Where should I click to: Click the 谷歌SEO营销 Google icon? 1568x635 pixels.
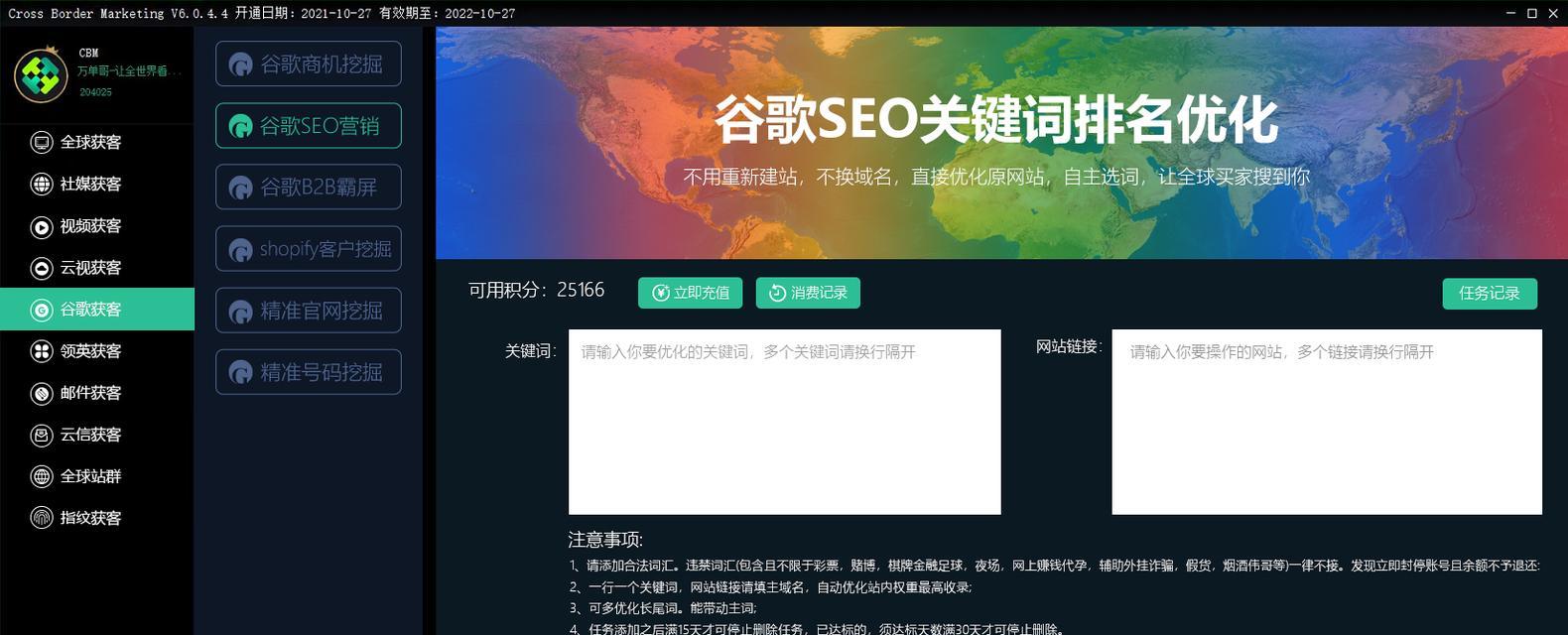tap(240, 126)
